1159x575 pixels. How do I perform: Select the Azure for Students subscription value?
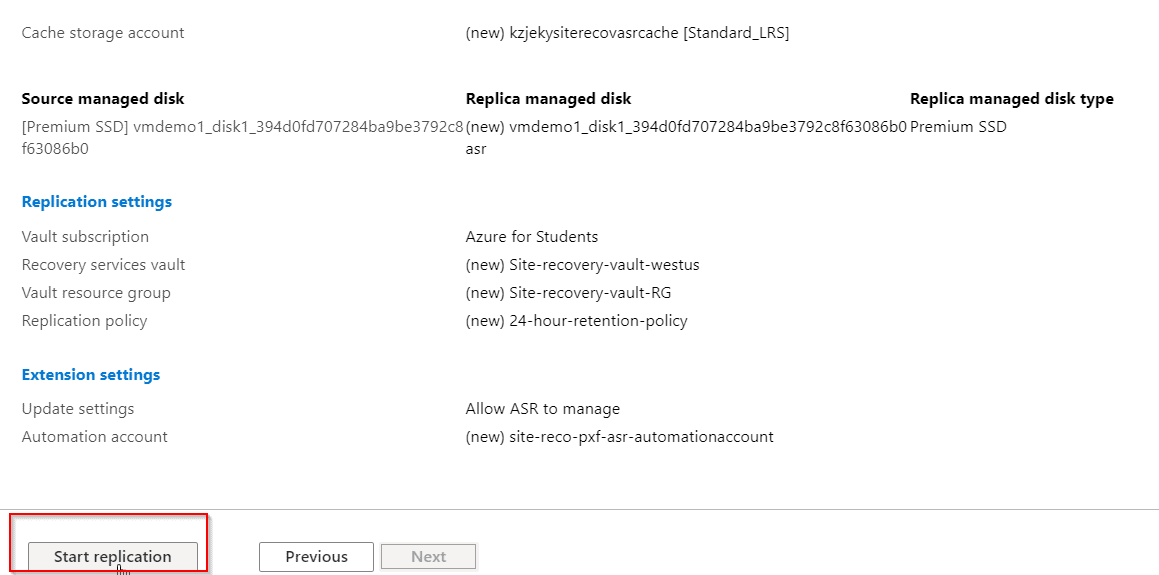point(532,237)
